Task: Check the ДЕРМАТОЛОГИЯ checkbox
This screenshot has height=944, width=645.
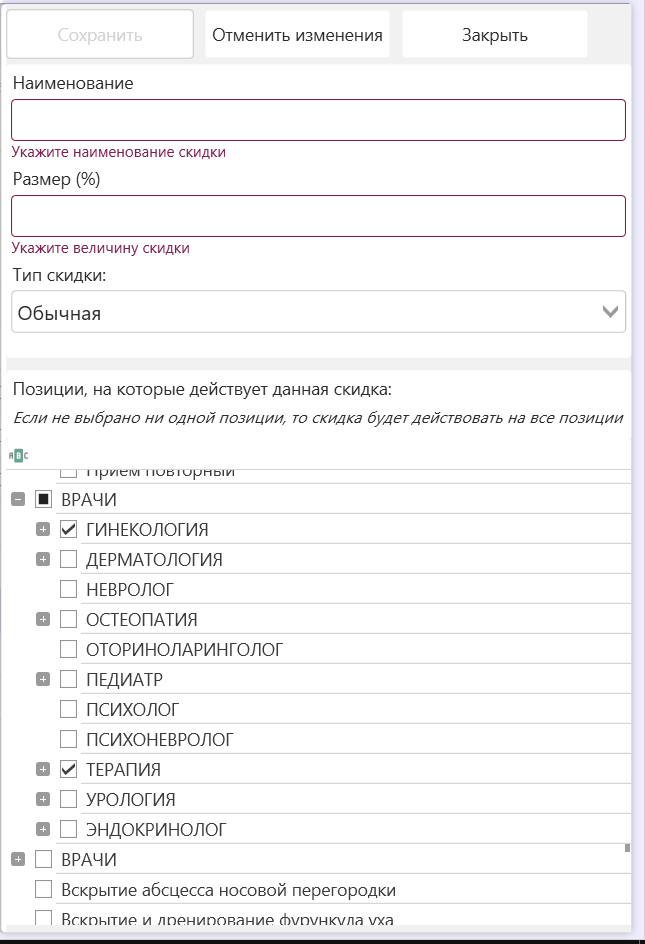Action: coord(69,559)
